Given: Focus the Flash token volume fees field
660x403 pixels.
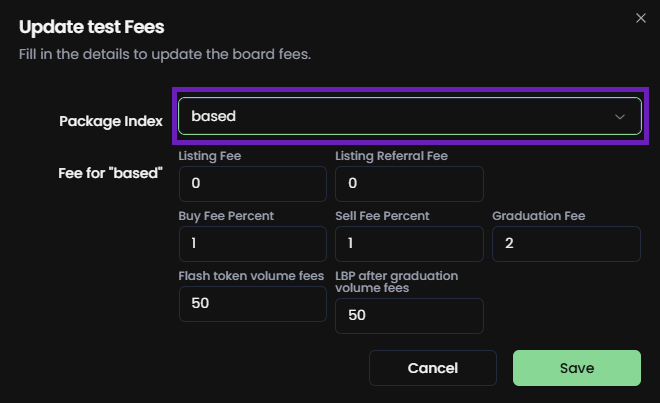Looking at the screenshot, I should coord(253,304).
